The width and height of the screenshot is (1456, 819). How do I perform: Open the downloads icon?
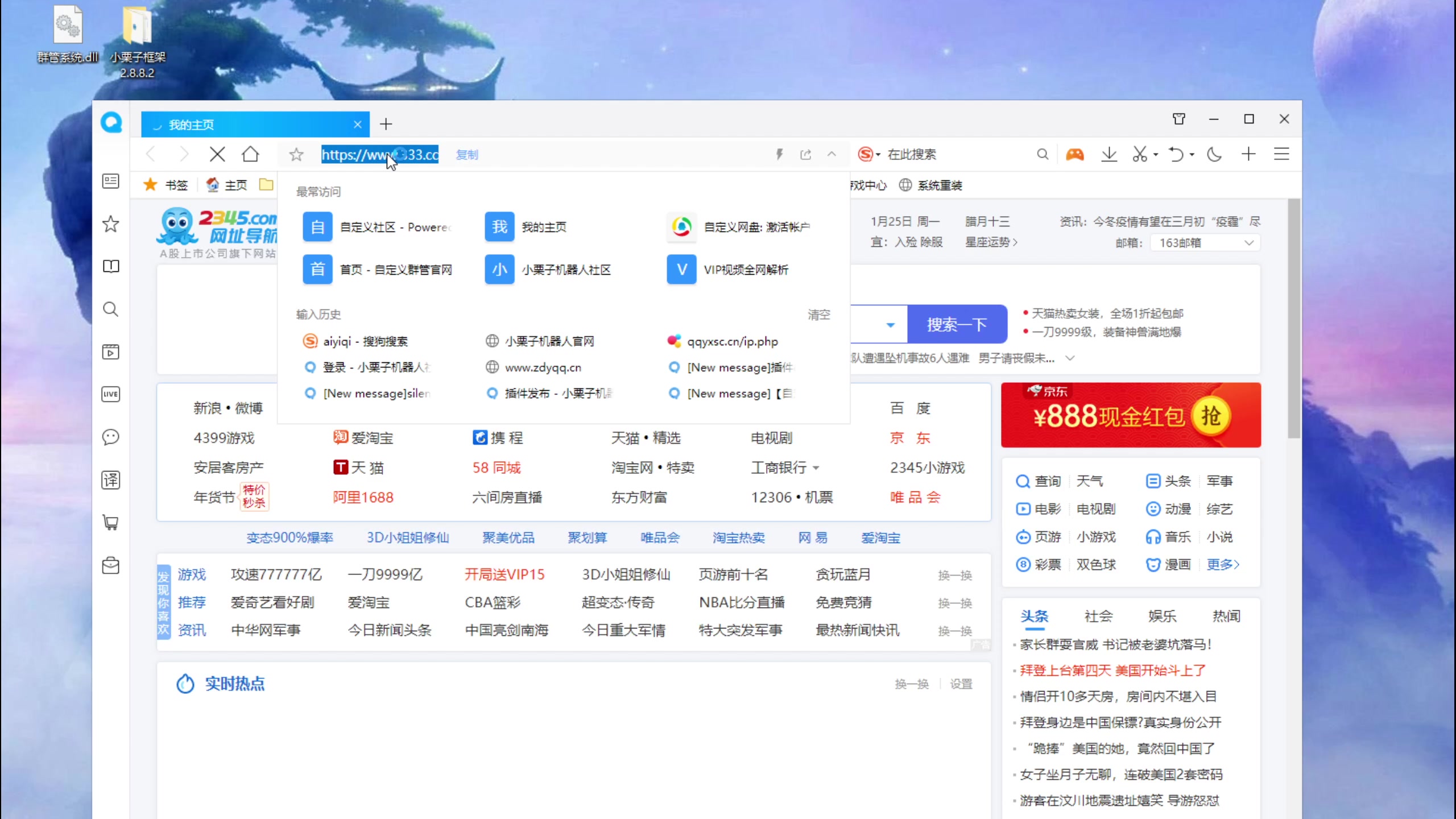[1108, 154]
